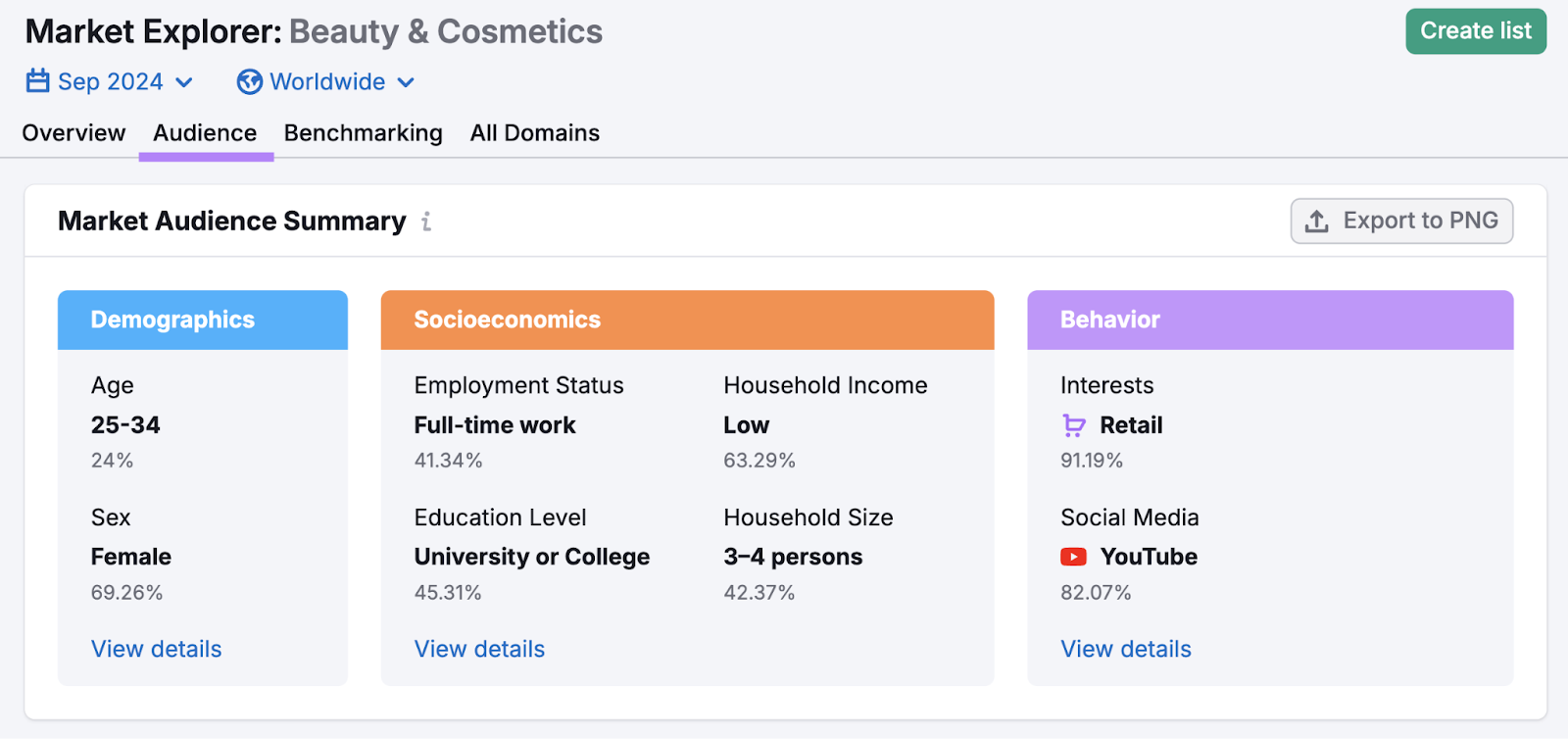This screenshot has height=739, width=1568.
Task: Click the calendar icon beside Sep 2024
Action: 37,81
